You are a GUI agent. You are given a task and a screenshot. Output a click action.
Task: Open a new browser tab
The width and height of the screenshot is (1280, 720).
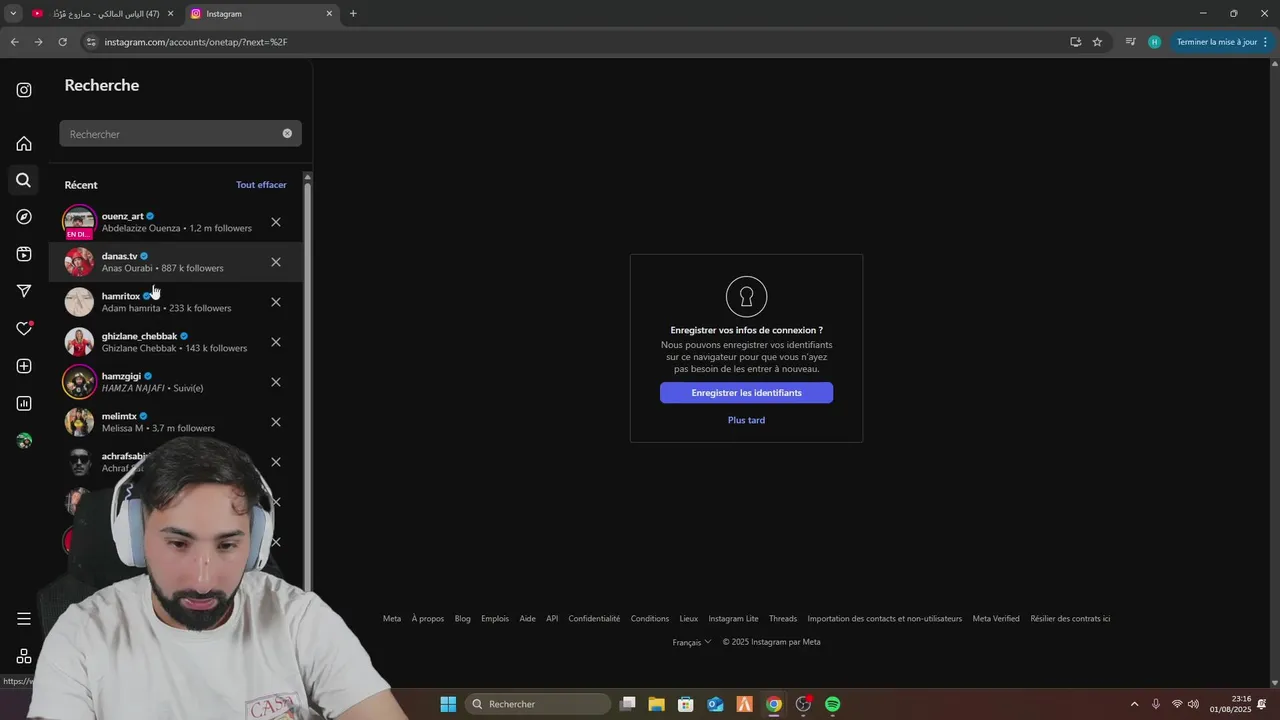pyautogui.click(x=353, y=14)
